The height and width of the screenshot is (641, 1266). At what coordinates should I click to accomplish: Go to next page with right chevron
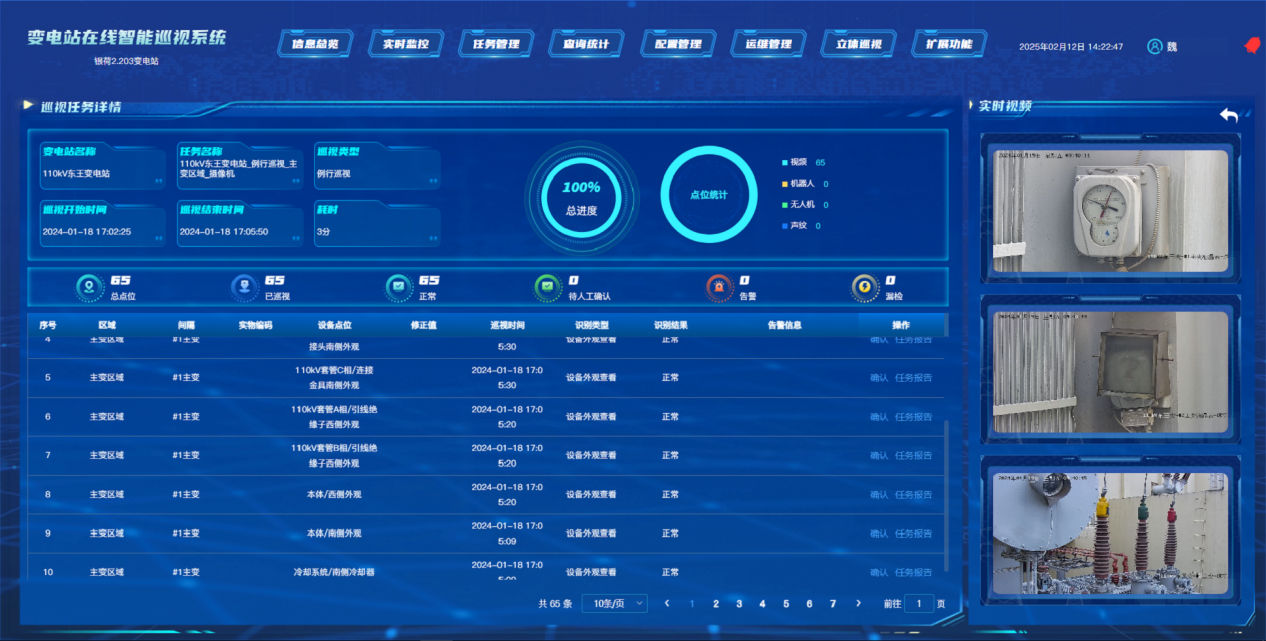(858, 604)
